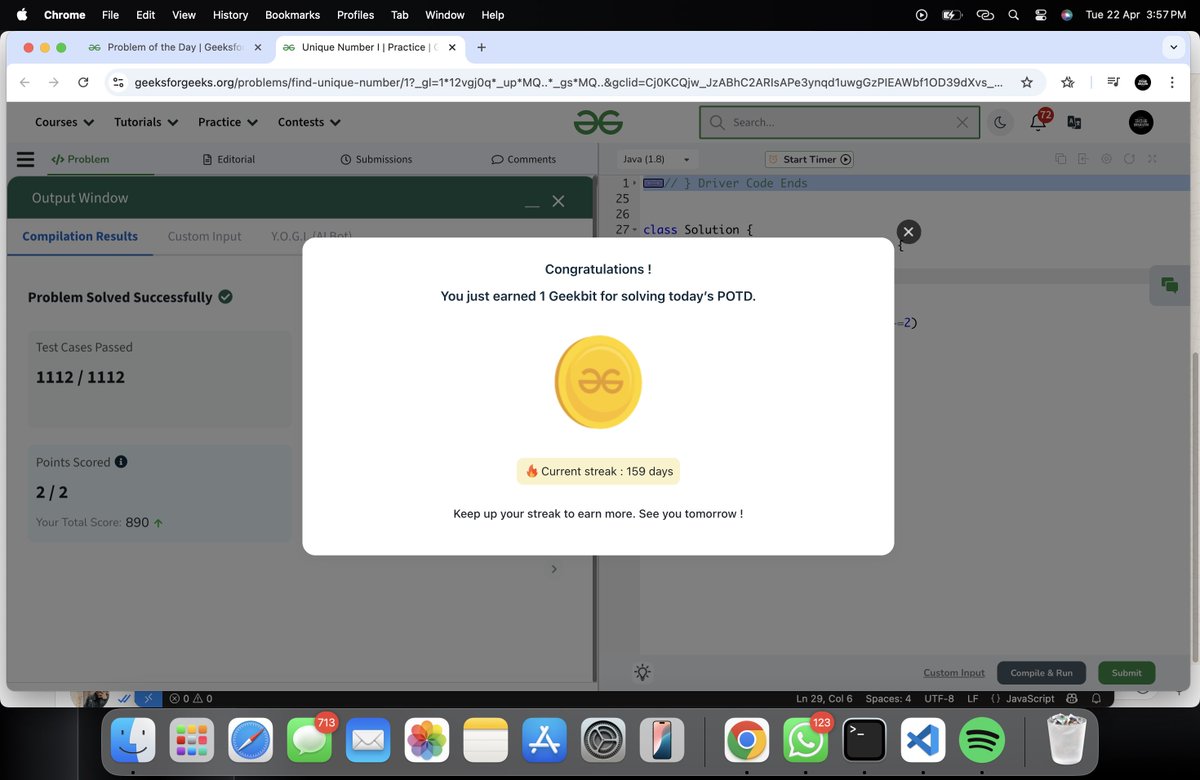Click the Custom Input link near Compile & Run
Viewport: 1200px width, 780px height.
coord(954,673)
